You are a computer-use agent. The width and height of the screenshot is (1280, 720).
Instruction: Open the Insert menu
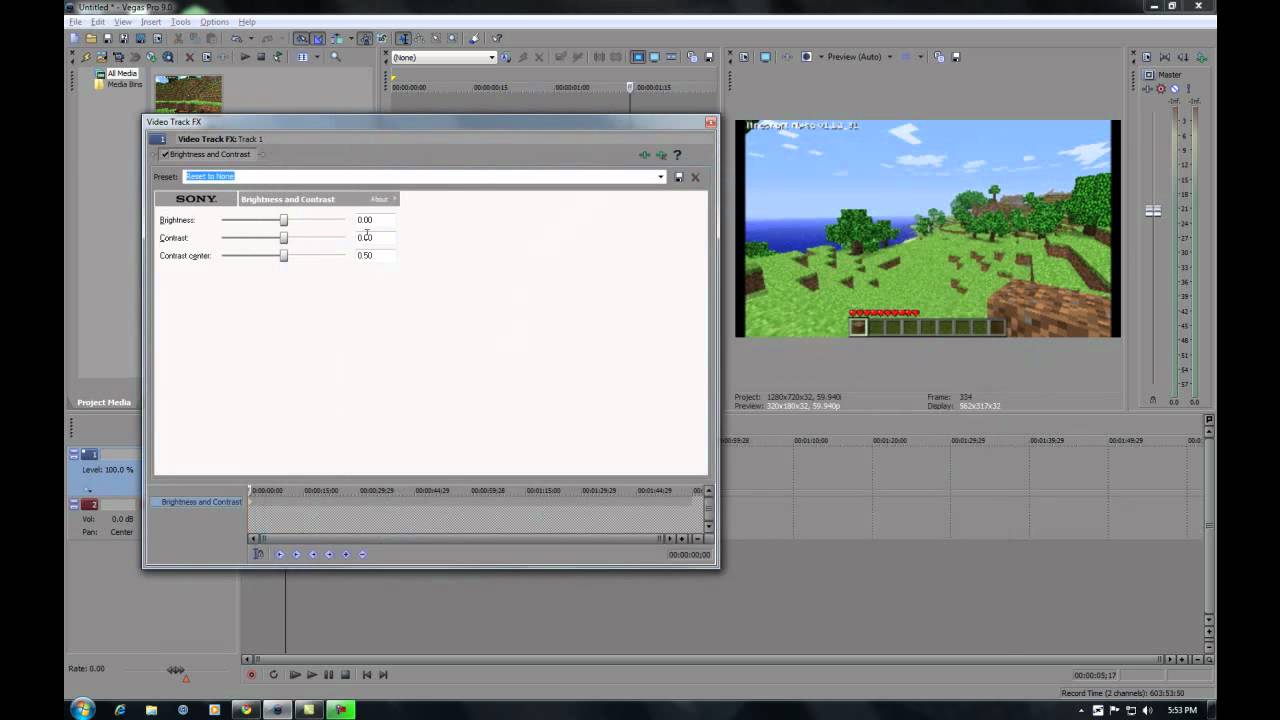pos(151,21)
